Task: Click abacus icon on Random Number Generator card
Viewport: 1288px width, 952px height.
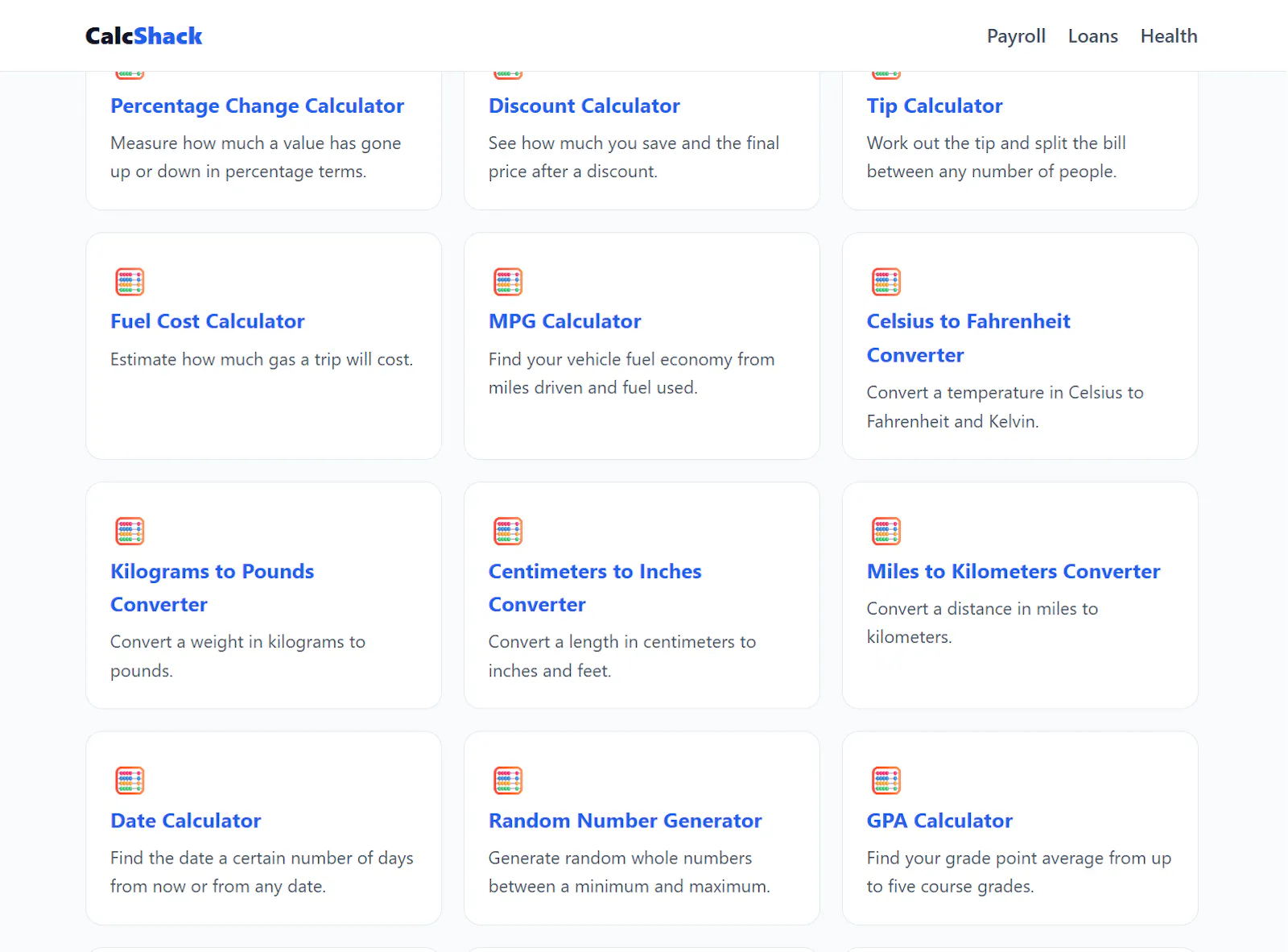Action: click(x=508, y=780)
